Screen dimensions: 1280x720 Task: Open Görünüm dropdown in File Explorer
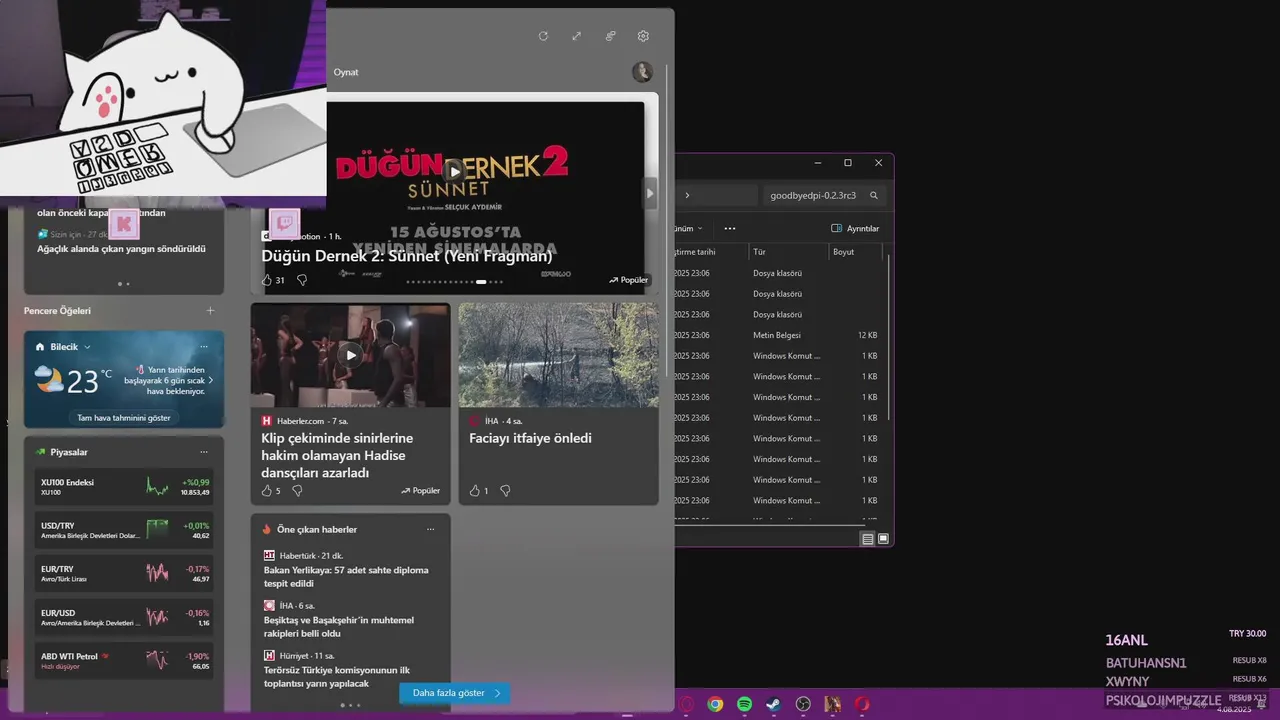[689, 228]
